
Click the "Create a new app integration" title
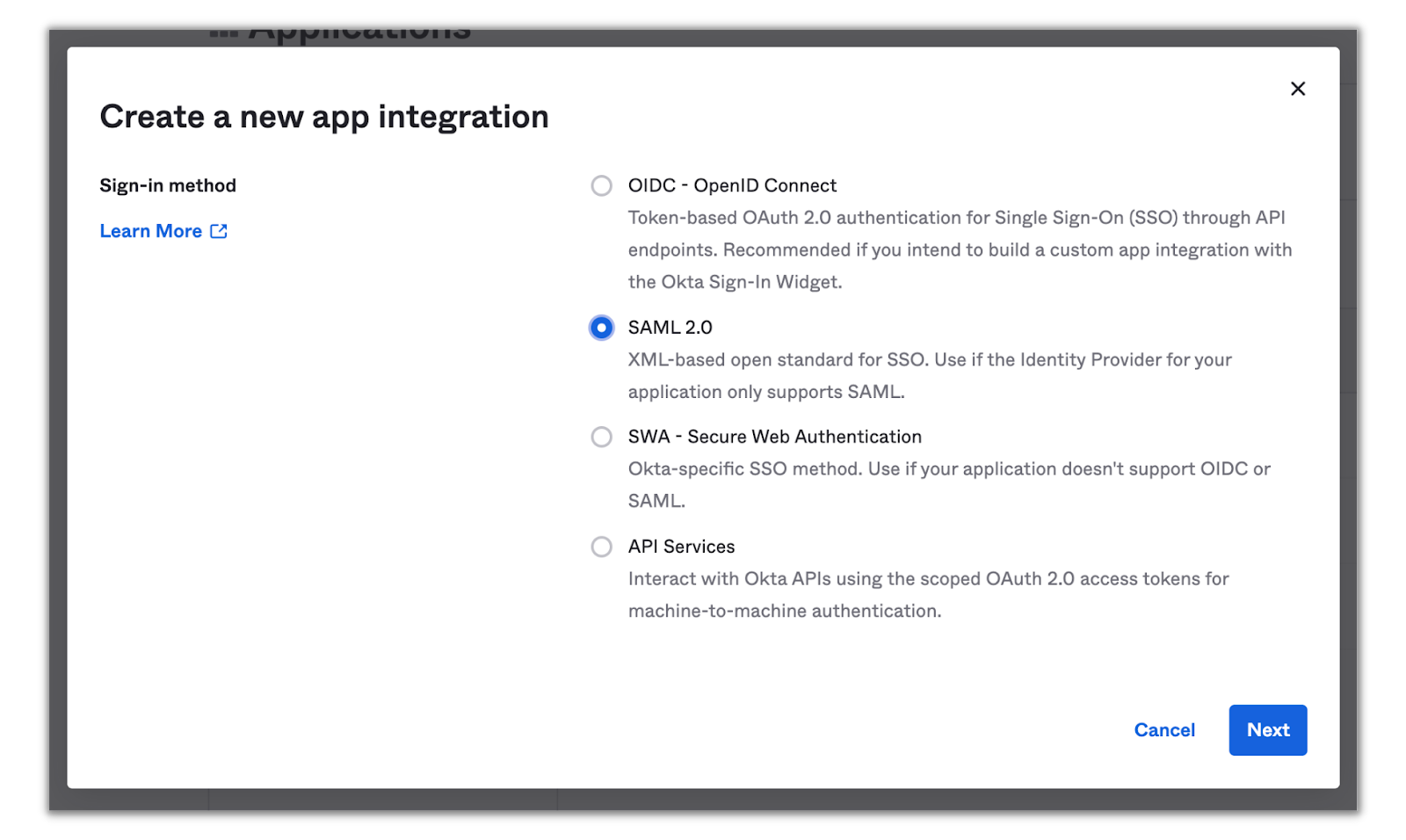323,117
